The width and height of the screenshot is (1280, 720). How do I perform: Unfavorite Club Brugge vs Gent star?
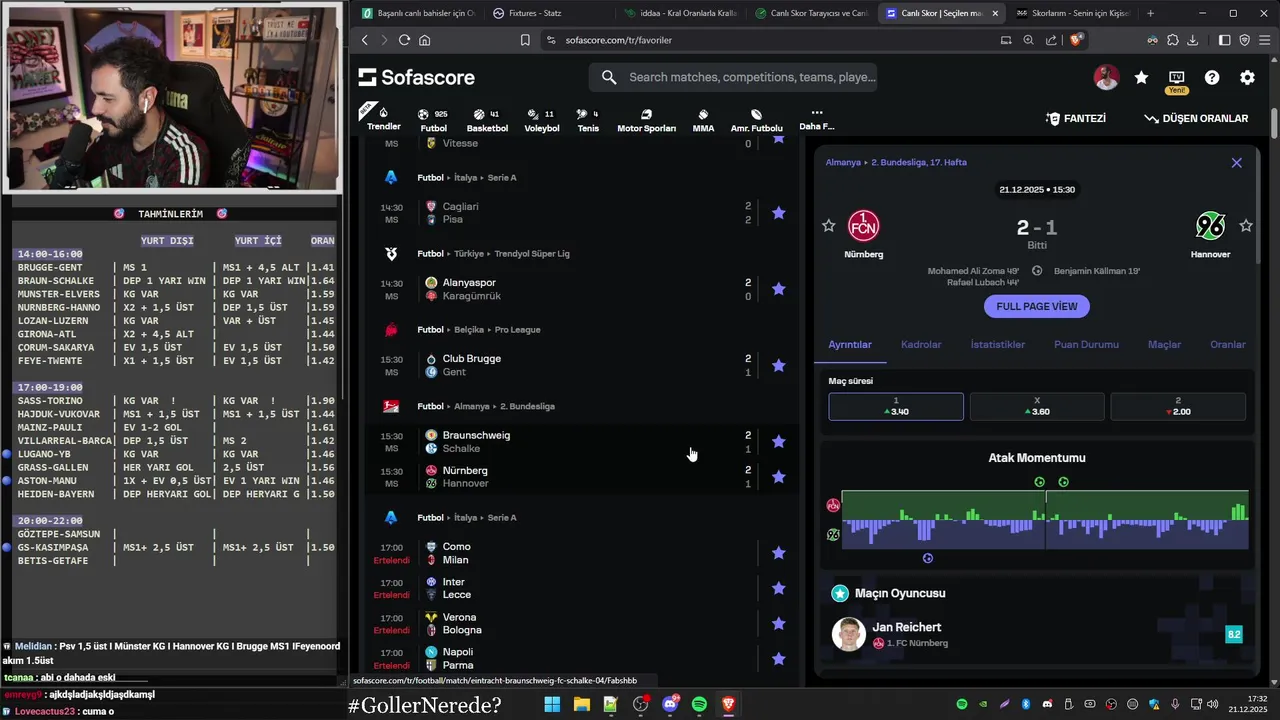click(x=779, y=366)
